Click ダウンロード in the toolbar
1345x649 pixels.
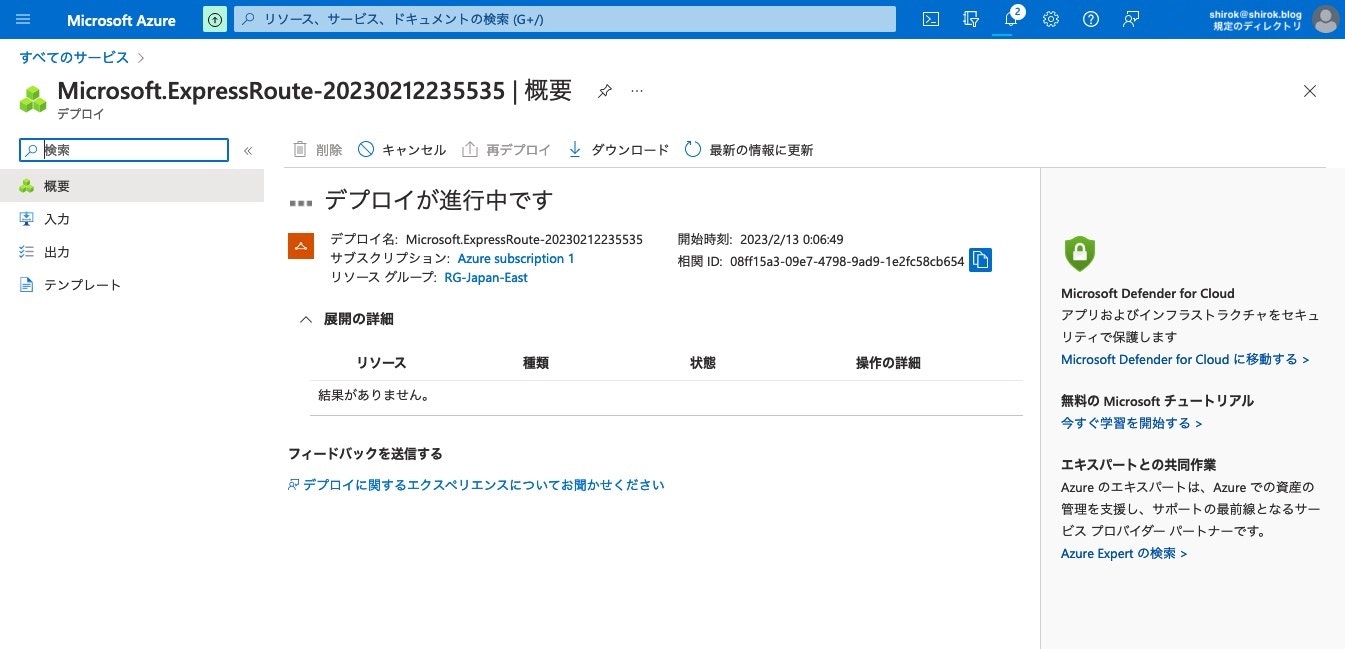(618, 150)
